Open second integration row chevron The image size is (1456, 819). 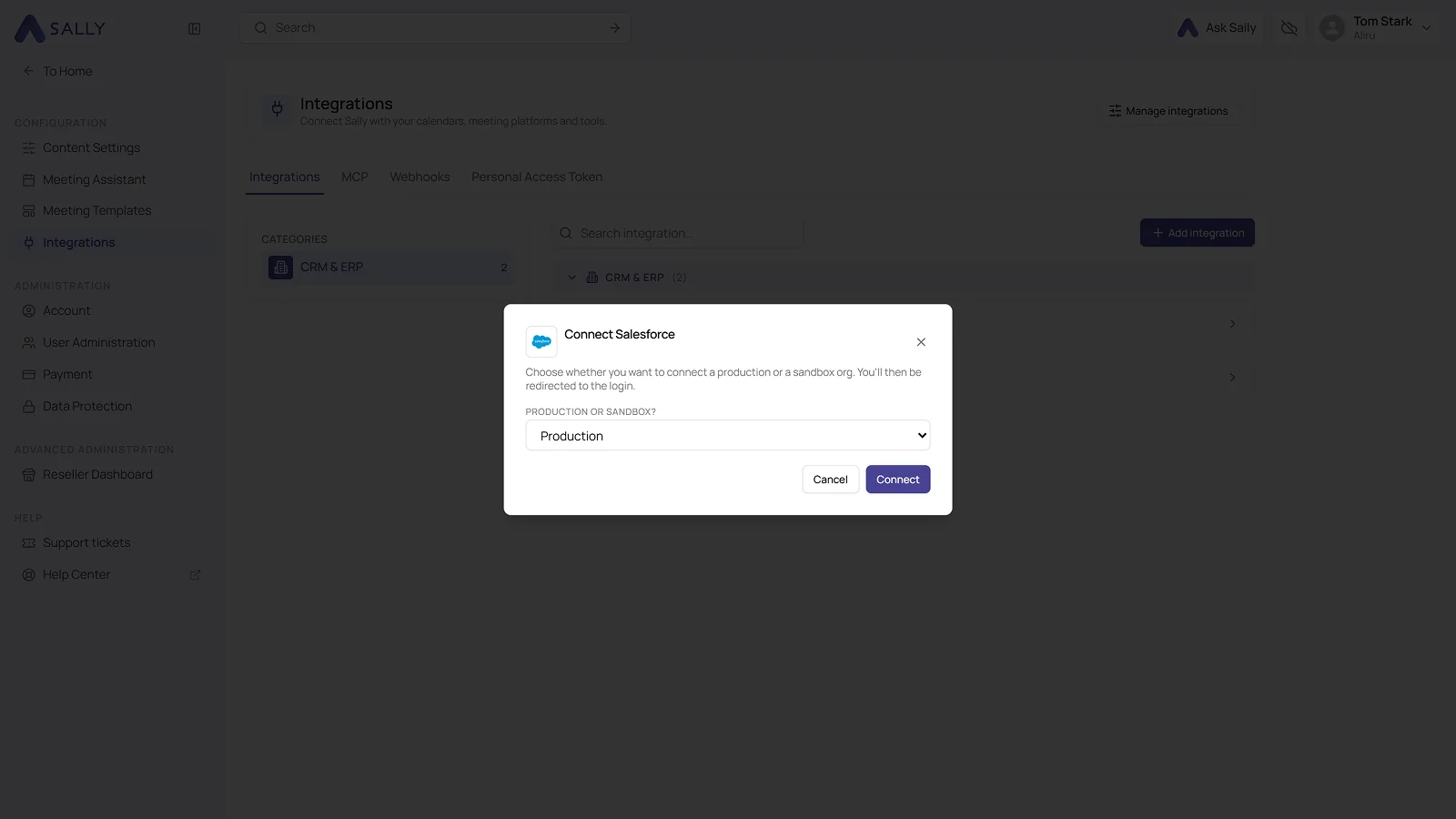1232,378
